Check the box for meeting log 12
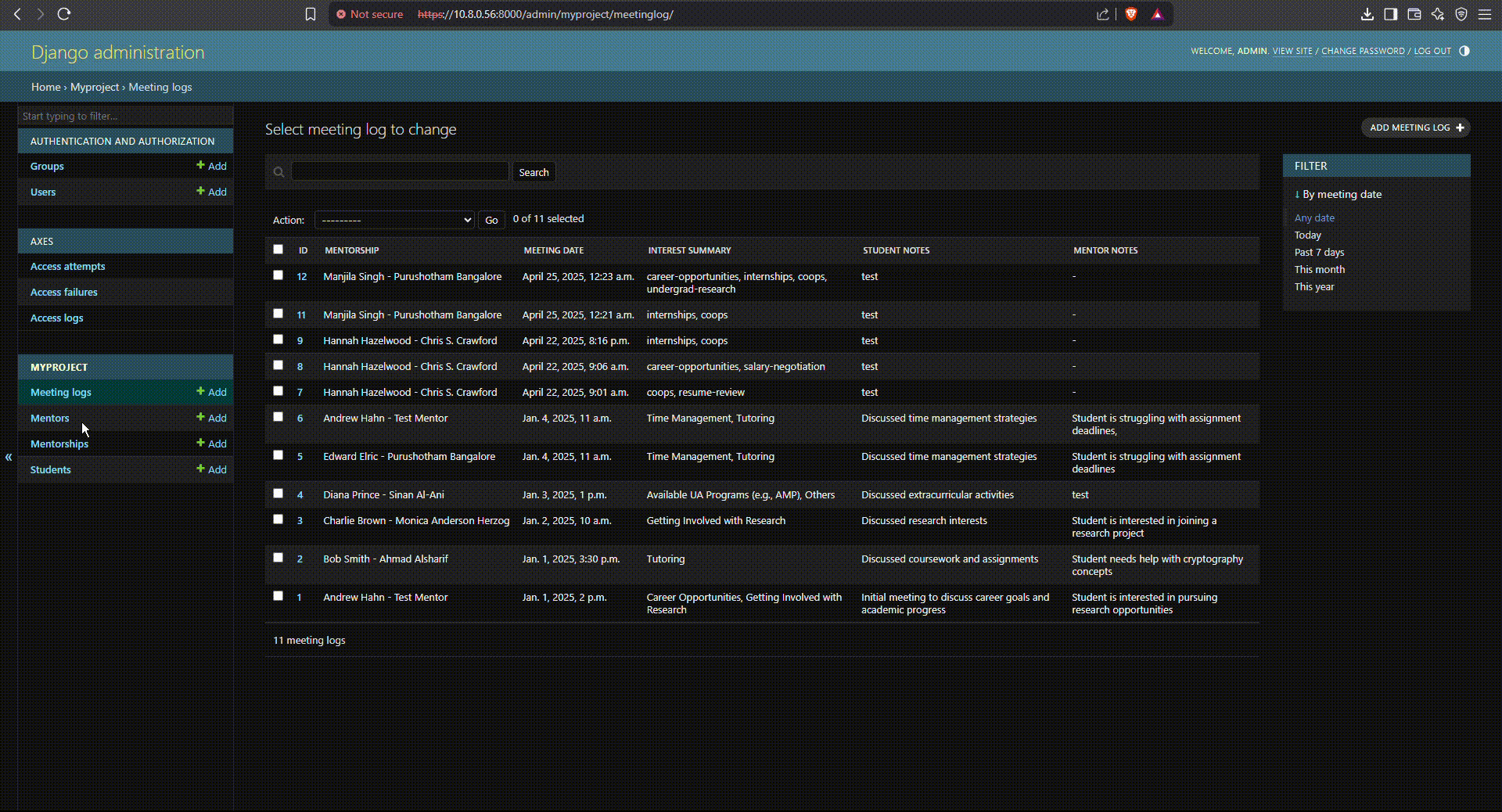Viewport: 1502px width, 812px height. click(278, 275)
